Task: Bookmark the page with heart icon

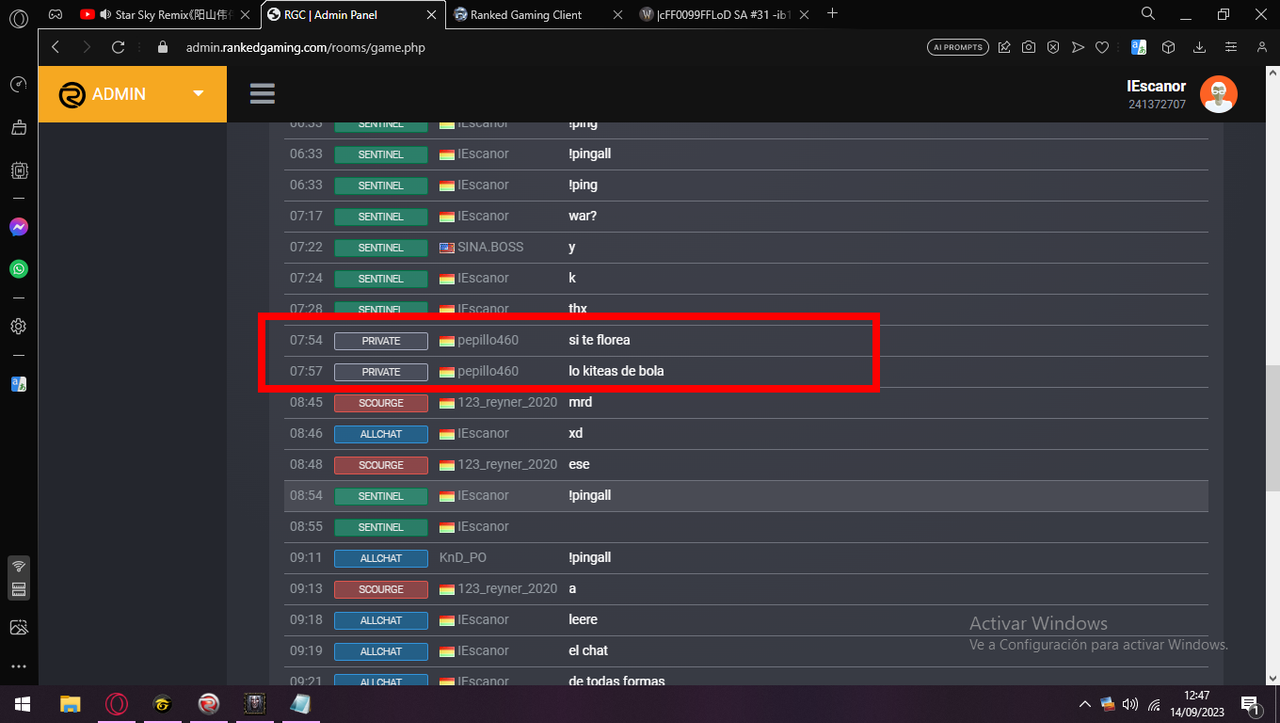Action: click(x=1102, y=47)
